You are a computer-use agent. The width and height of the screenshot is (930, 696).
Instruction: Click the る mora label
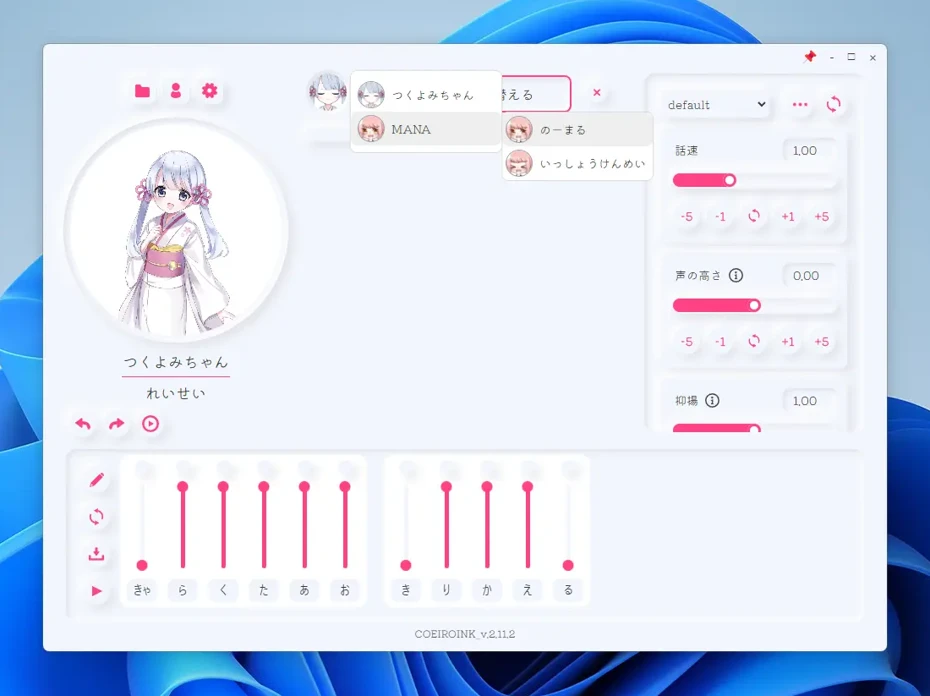point(568,590)
